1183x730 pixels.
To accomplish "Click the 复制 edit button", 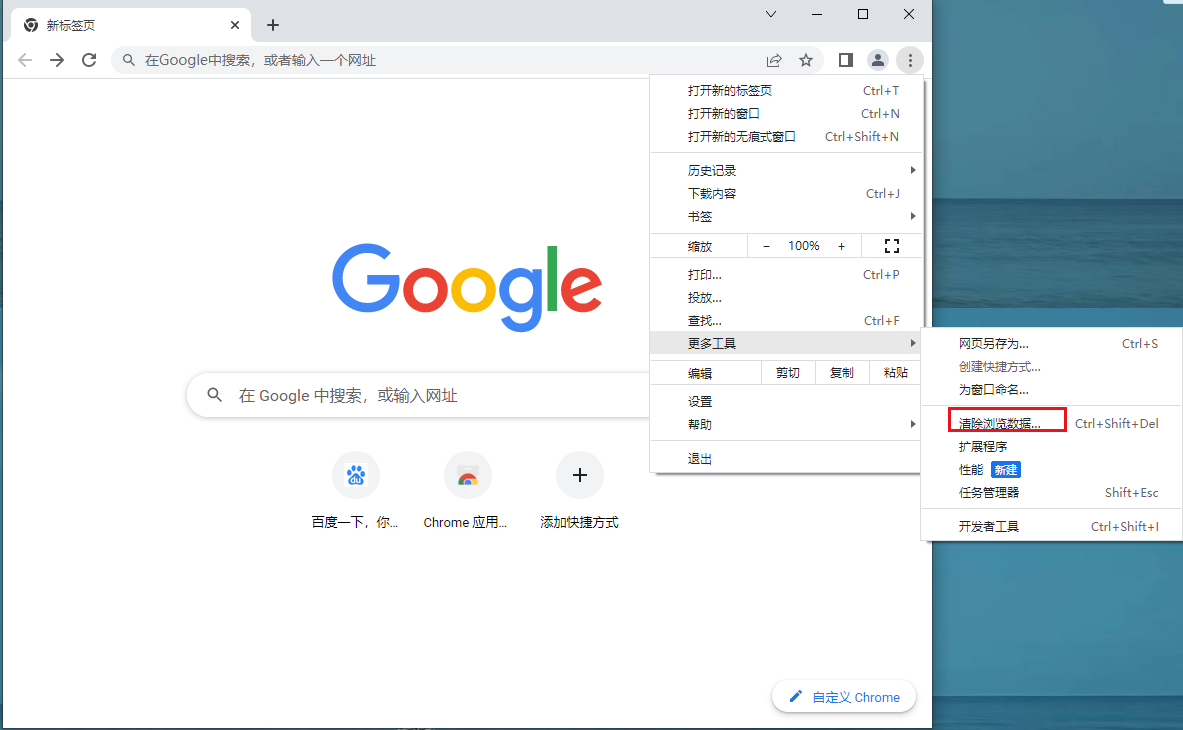I will tap(842, 373).
